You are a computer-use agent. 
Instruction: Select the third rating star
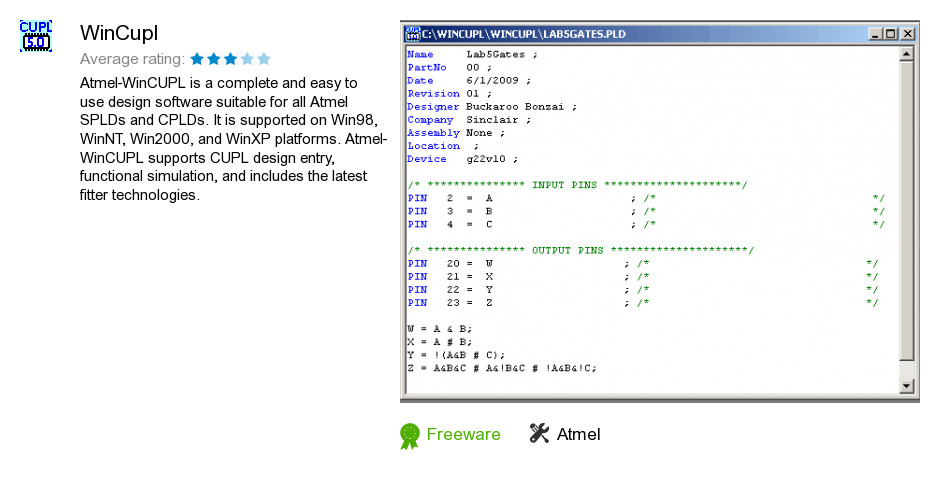coord(231,59)
